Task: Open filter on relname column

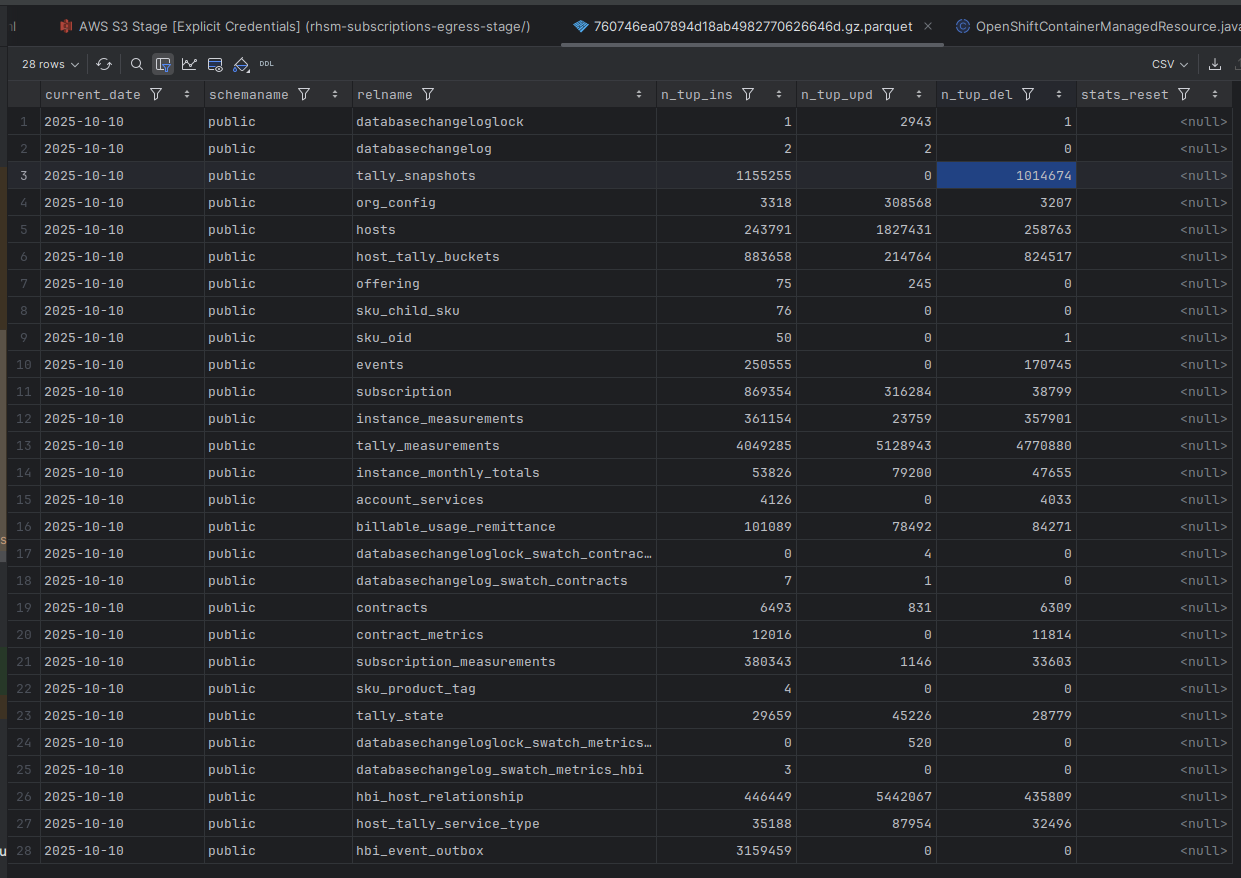Action: pyautogui.click(x=428, y=94)
